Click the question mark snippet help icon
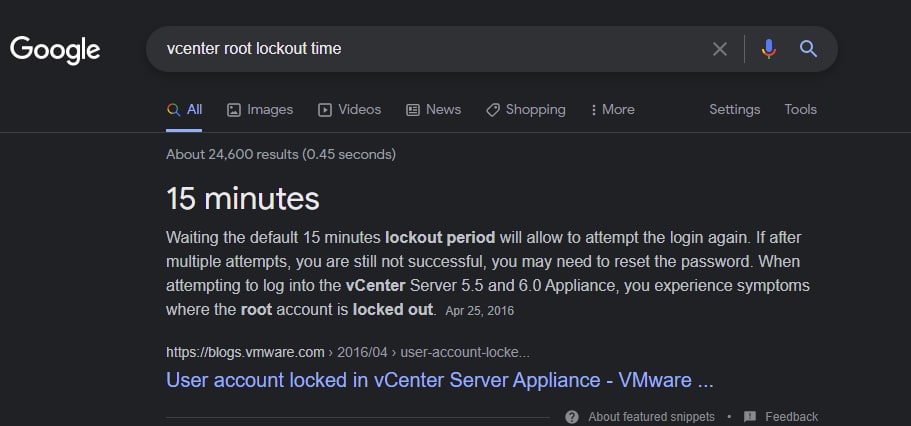 572,417
